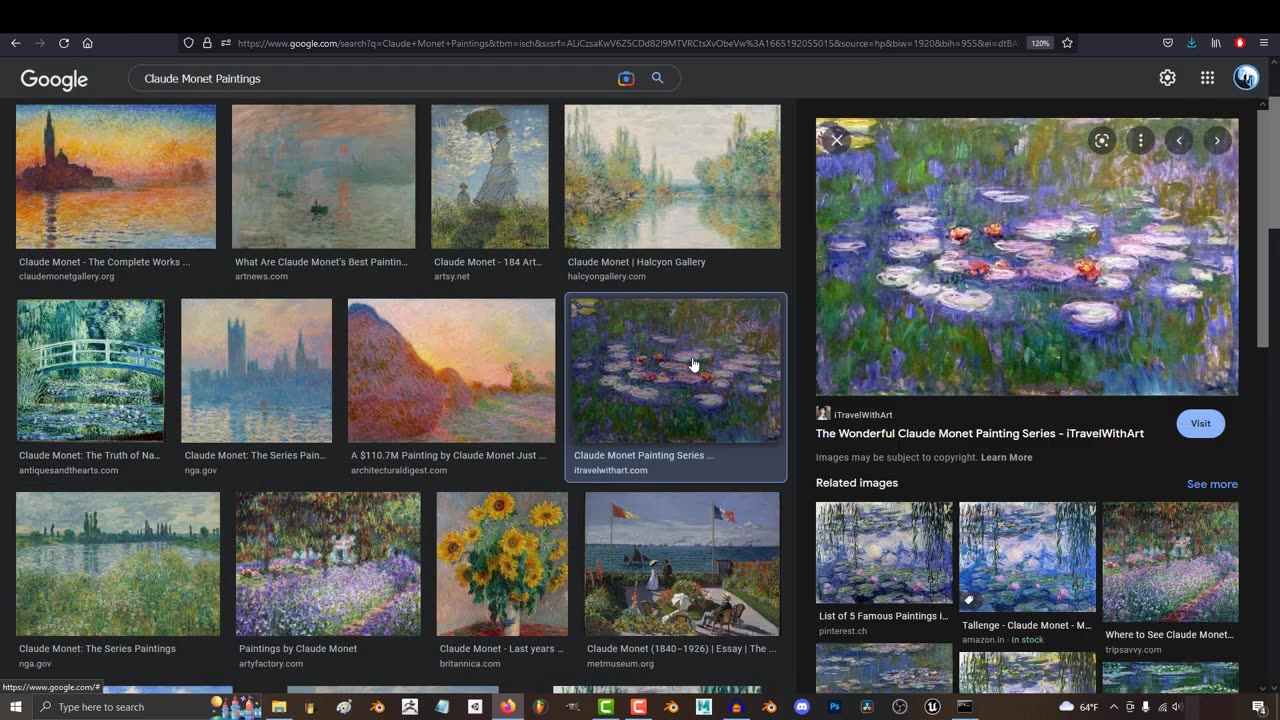Bookmark this page with the star icon
This screenshot has height=720, width=1280.
[1067, 43]
